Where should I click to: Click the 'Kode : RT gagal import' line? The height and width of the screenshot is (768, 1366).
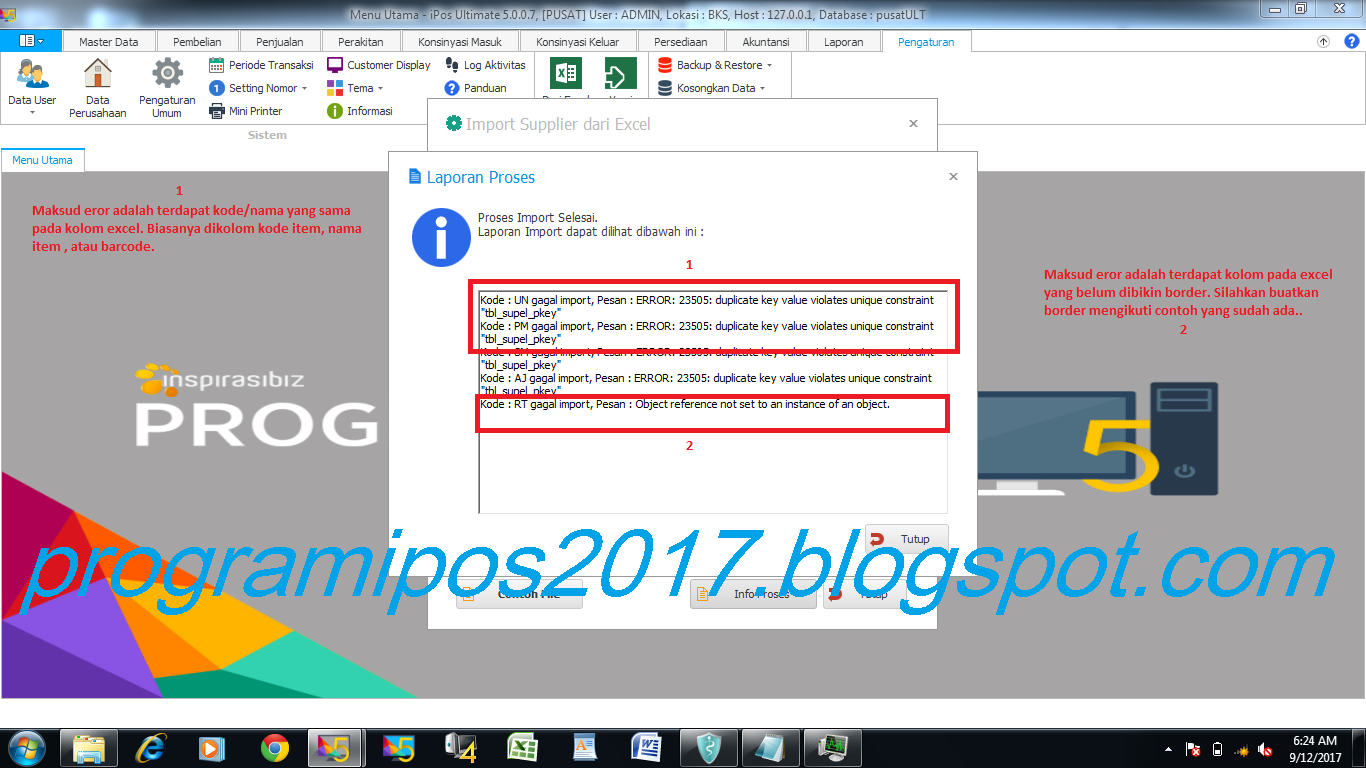tap(685, 405)
